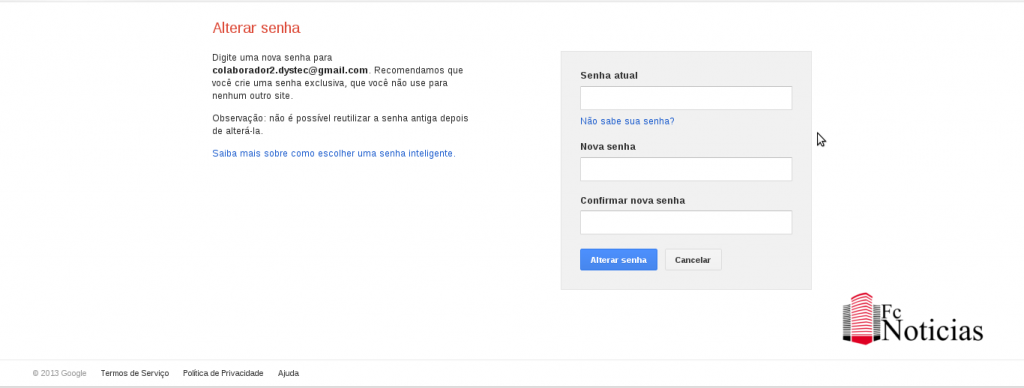Open 'Saiba mais sobre como escolher' link
1024x388 pixels.
coord(334,154)
